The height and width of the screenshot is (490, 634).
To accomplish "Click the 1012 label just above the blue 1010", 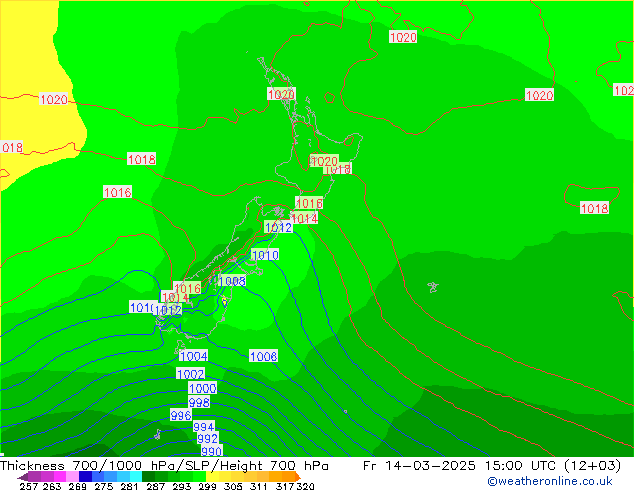I will [278, 227].
